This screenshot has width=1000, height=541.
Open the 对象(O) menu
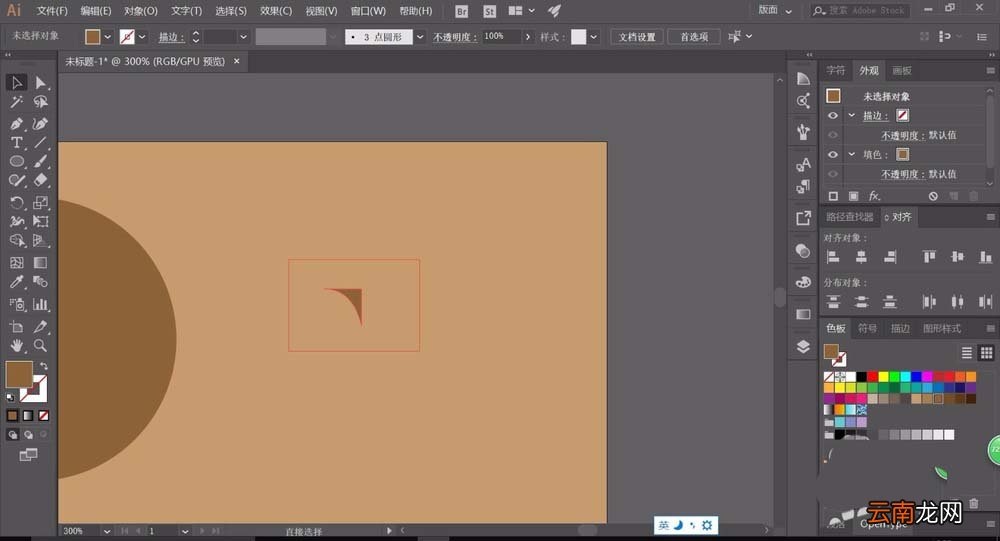140,11
